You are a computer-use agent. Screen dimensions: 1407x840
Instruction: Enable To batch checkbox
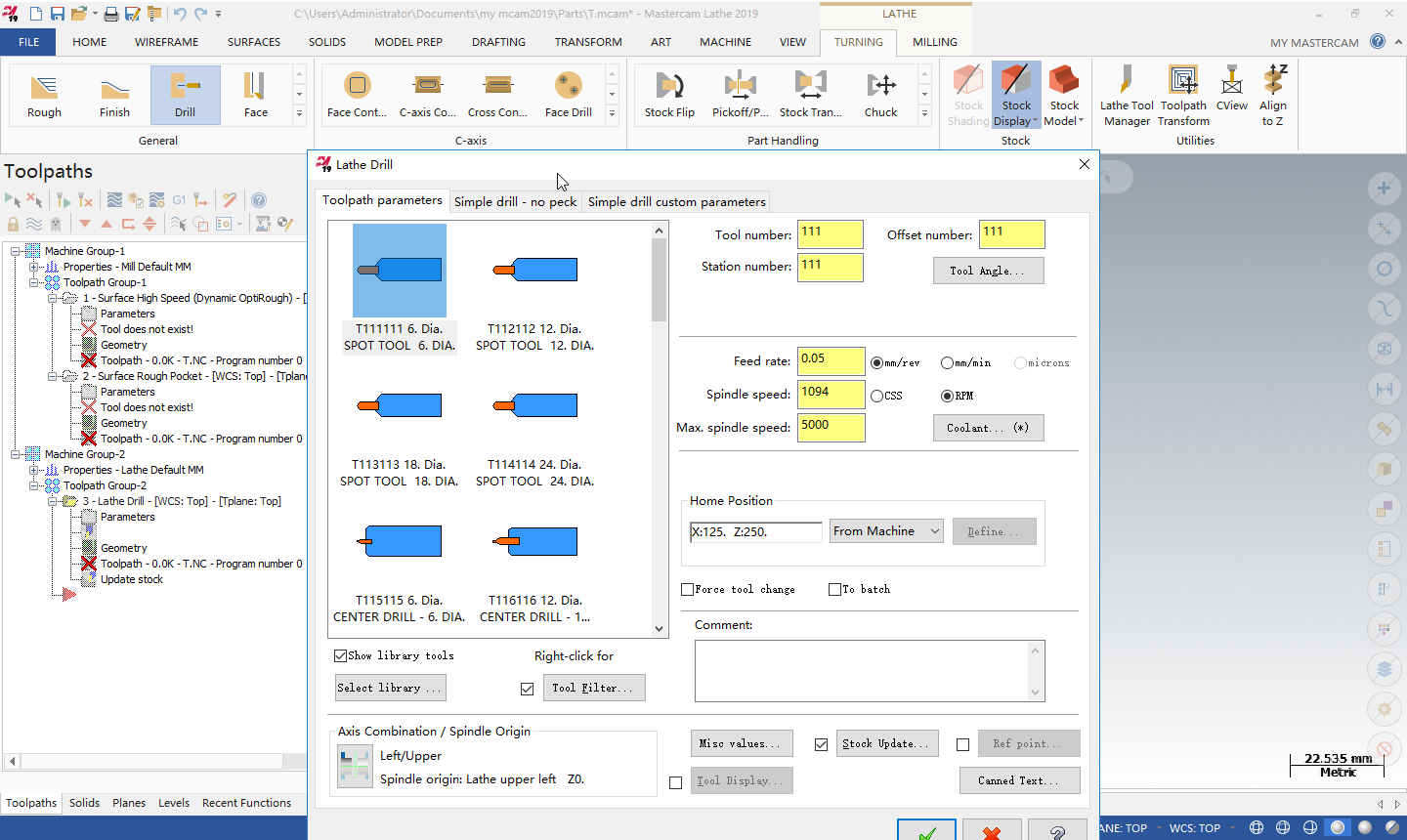pyautogui.click(x=834, y=589)
